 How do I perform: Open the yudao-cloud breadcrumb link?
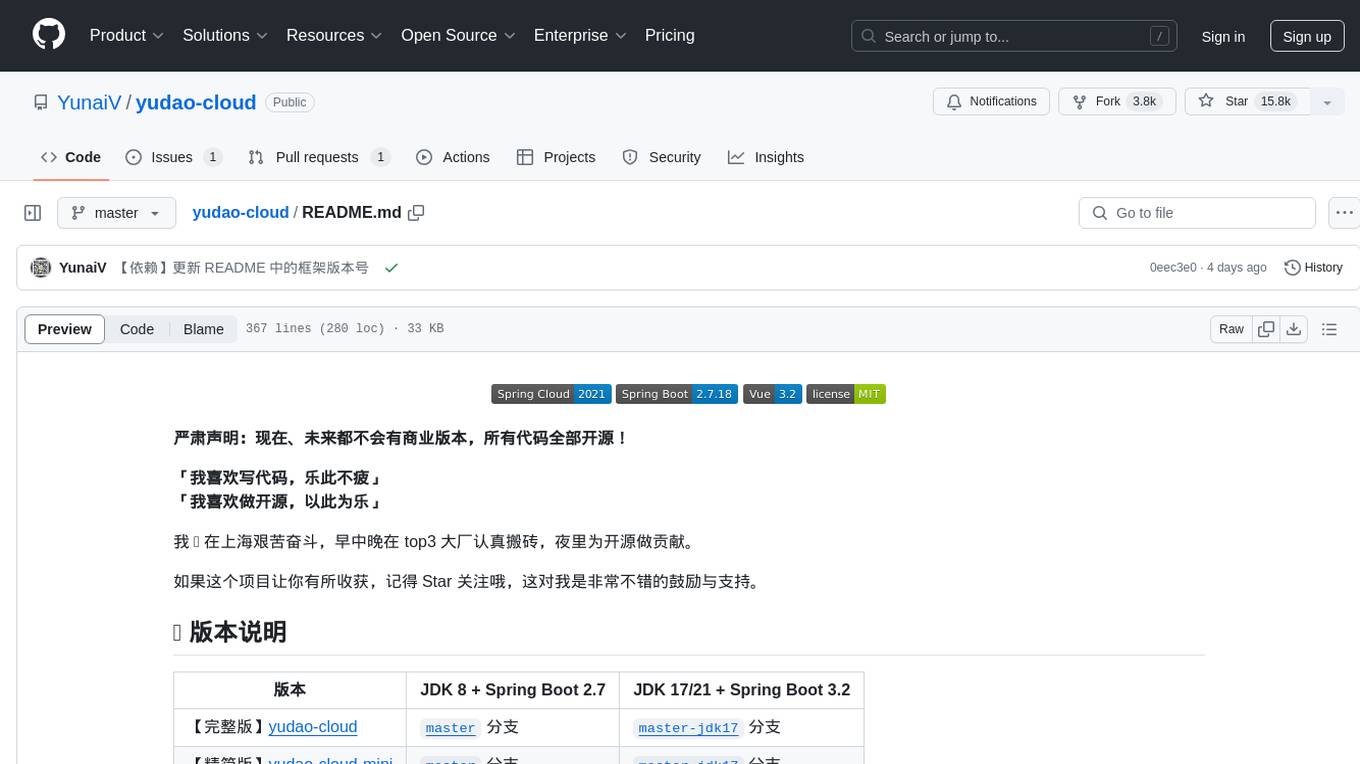click(240, 212)
